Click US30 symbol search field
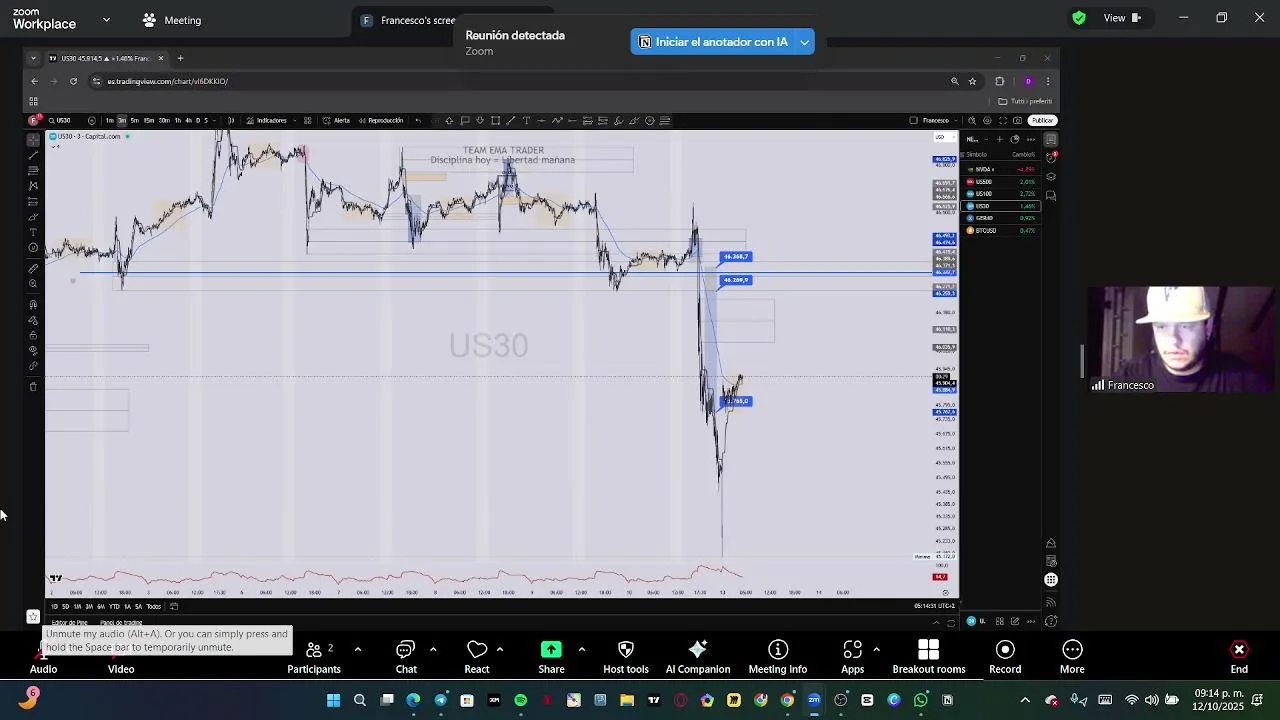Image resolution: width=1280 pixels, height=720 pixels. click(x=64, y=120)
